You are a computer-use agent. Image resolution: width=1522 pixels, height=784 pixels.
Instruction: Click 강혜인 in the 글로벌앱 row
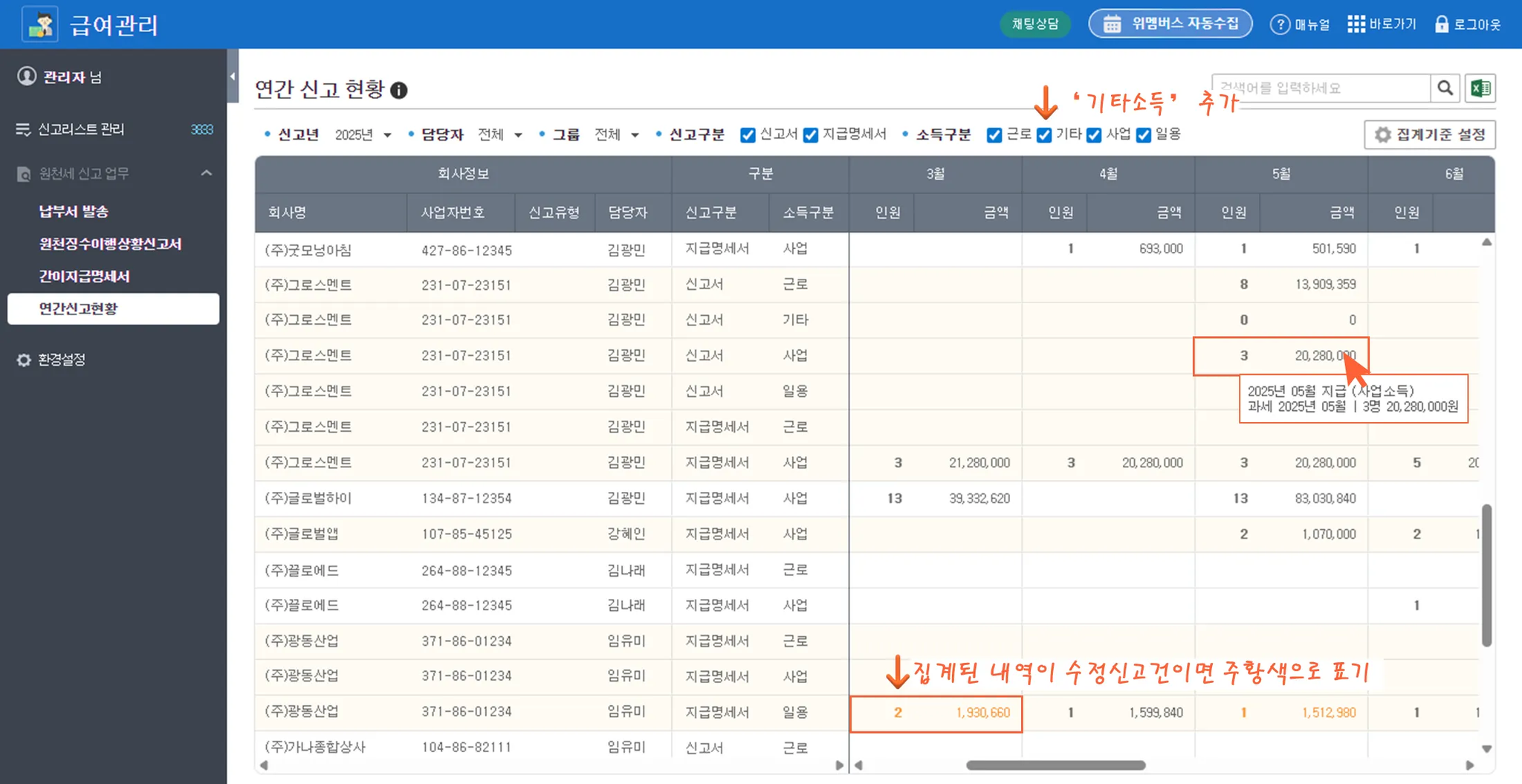tap(626, 534)
